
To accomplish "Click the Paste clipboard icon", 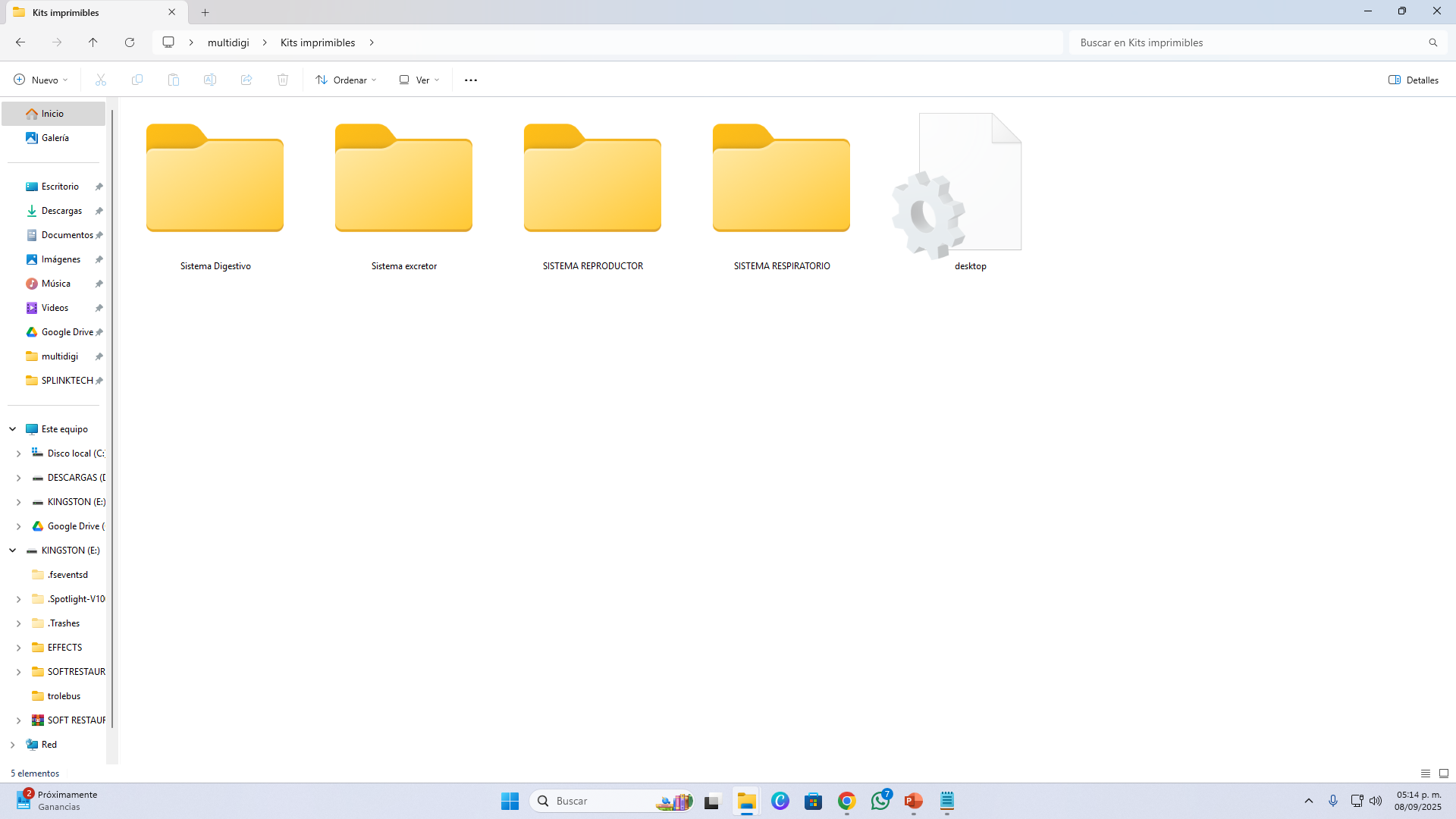I will point(174,80).
